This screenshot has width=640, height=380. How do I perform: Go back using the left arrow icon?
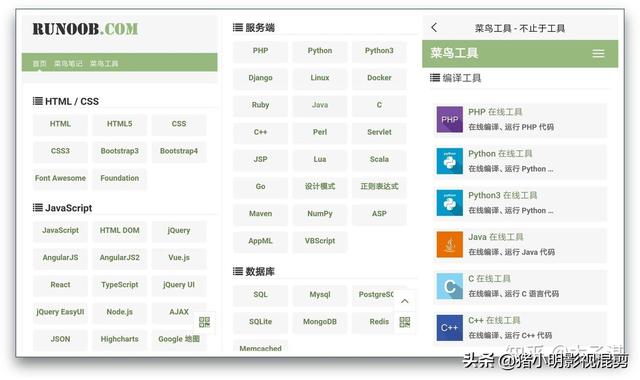[434, 28]
